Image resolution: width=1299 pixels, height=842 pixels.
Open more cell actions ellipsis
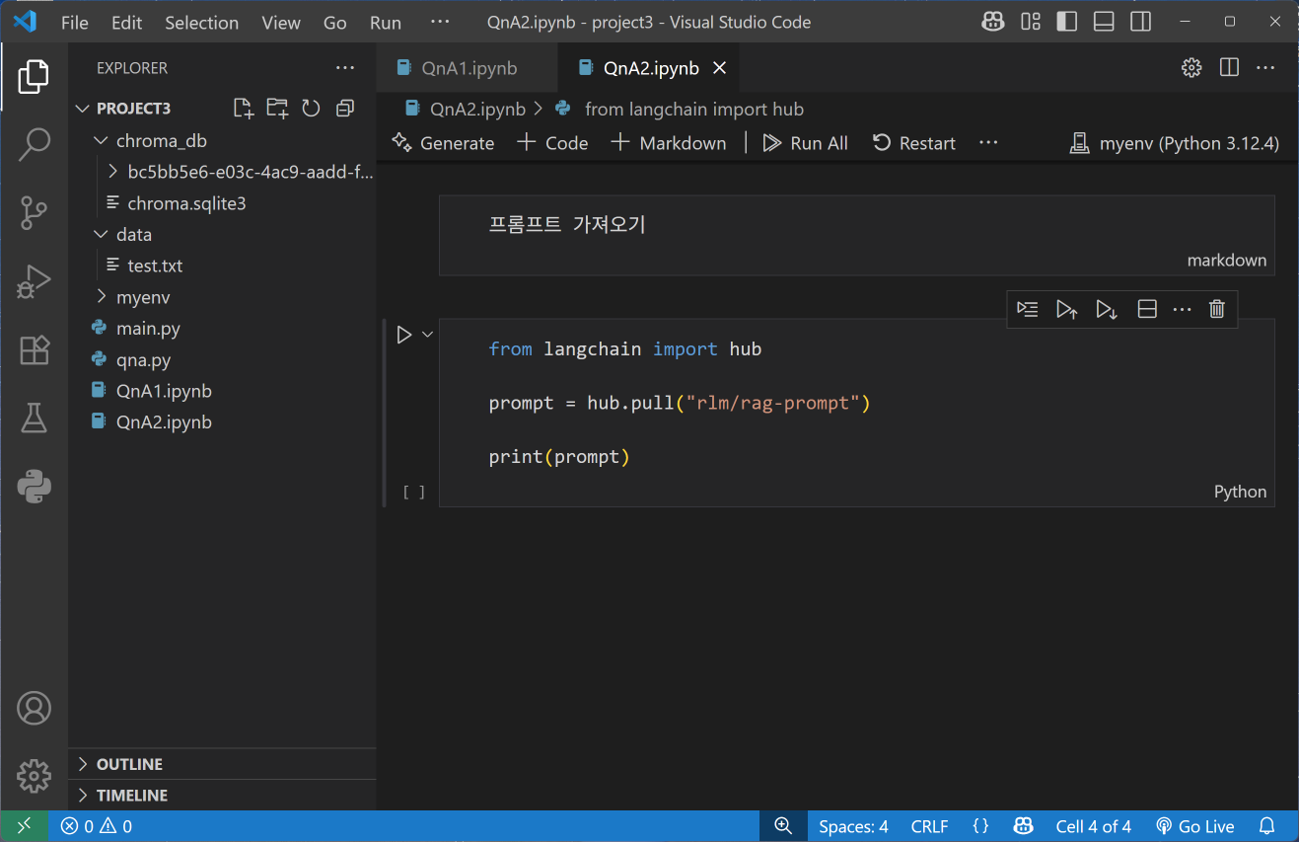click(x=1182, y=309)
